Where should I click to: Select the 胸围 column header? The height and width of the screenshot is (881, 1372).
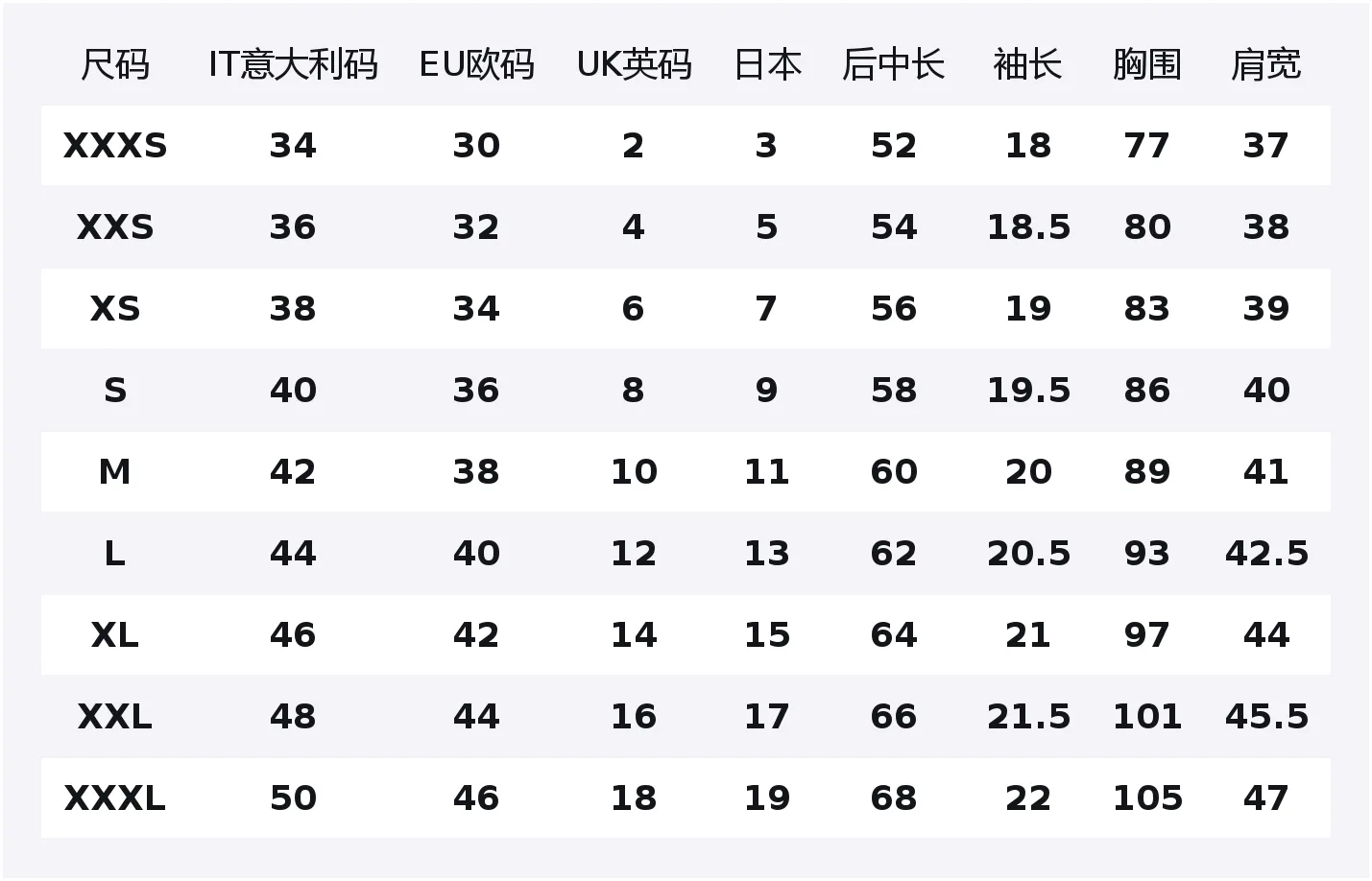1146,65
